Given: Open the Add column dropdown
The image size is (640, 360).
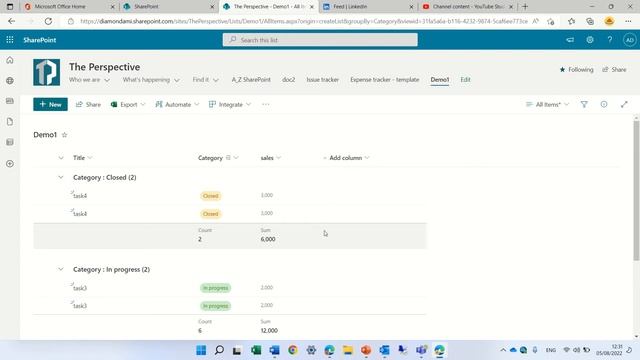Looking at the screenshot, I should (346, 158).
